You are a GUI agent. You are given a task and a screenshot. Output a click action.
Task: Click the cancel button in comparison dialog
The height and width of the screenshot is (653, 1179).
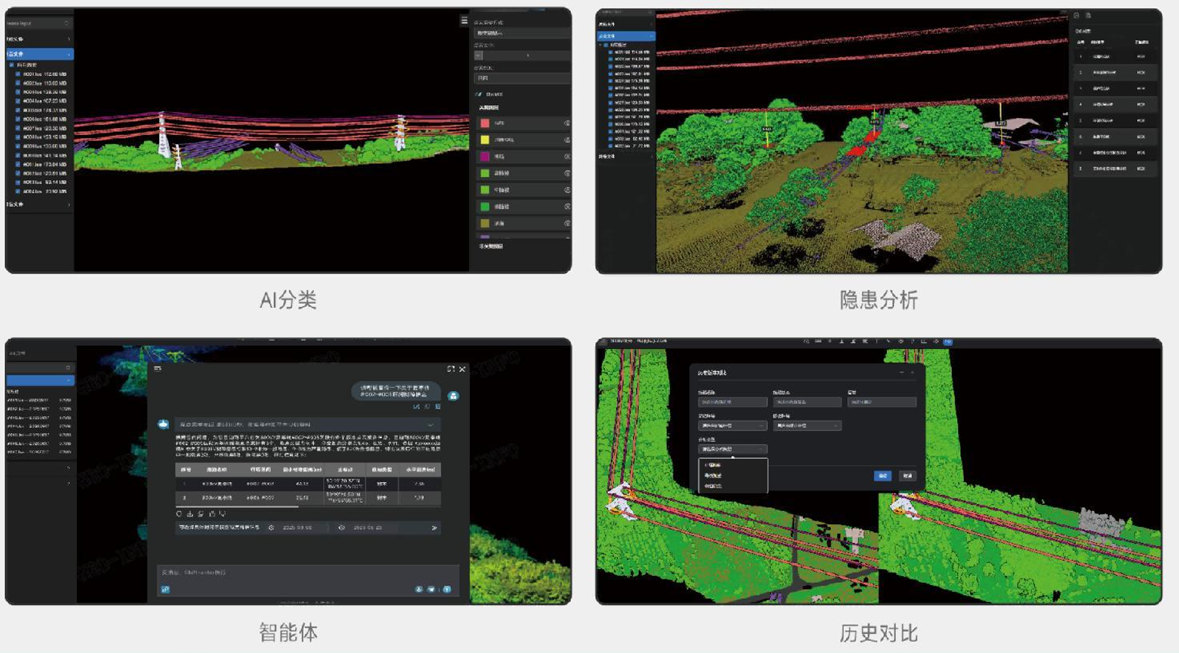click(907, 476)
